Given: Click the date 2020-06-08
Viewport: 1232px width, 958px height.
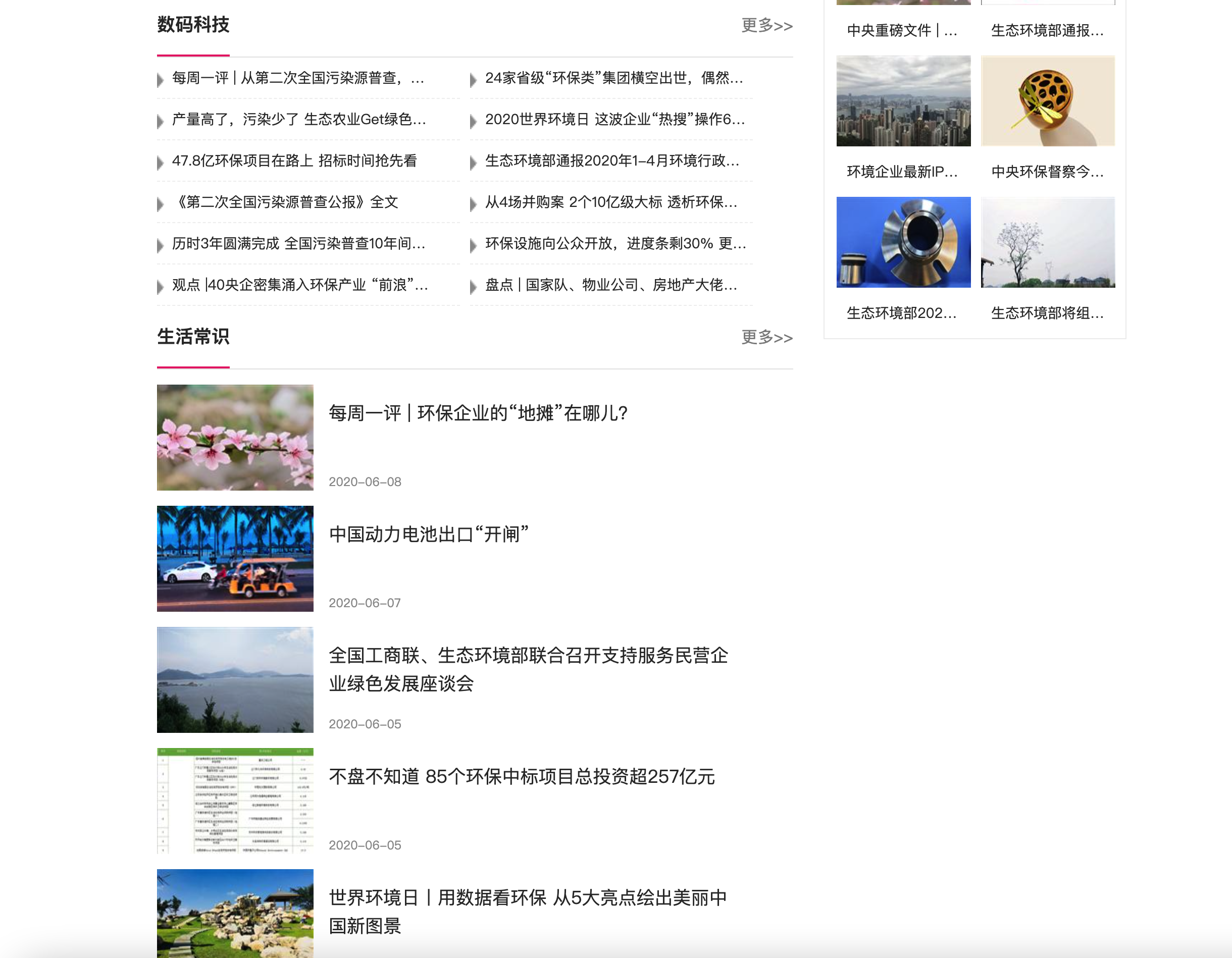Looking at the screenshot, I should (365, 482).
